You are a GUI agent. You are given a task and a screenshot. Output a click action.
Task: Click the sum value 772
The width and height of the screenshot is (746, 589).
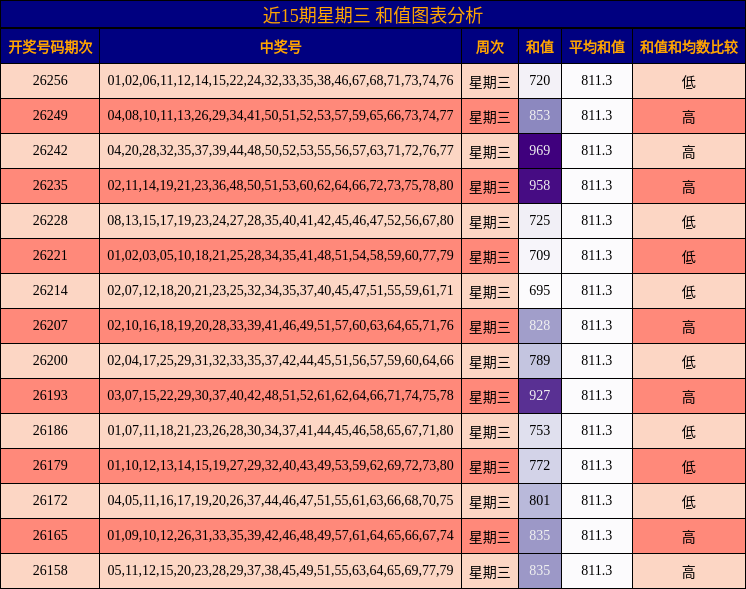(x=540, y=465)
